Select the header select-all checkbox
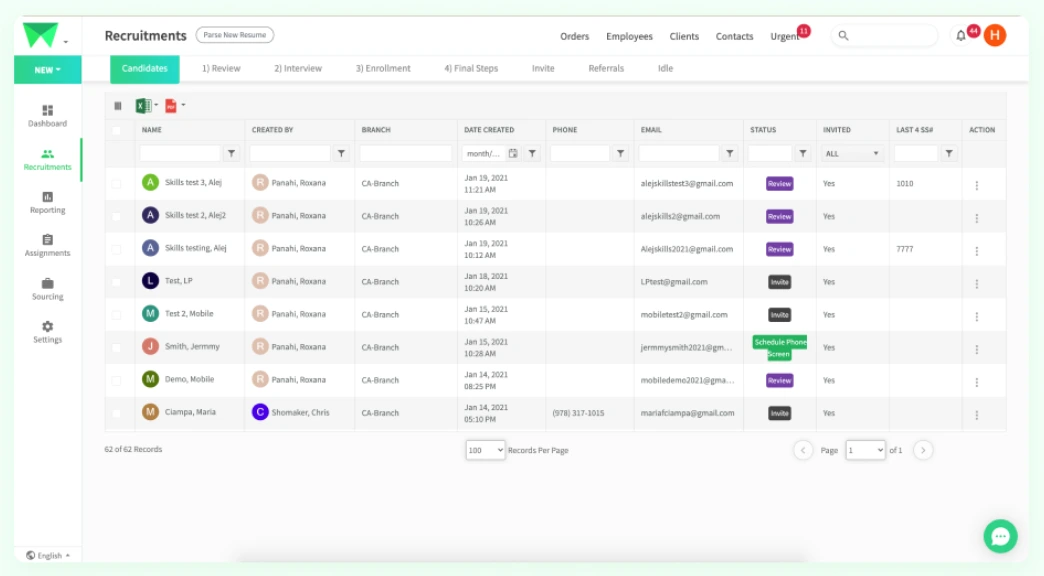This screenshot has height=576, width=1044. point(117,131)
